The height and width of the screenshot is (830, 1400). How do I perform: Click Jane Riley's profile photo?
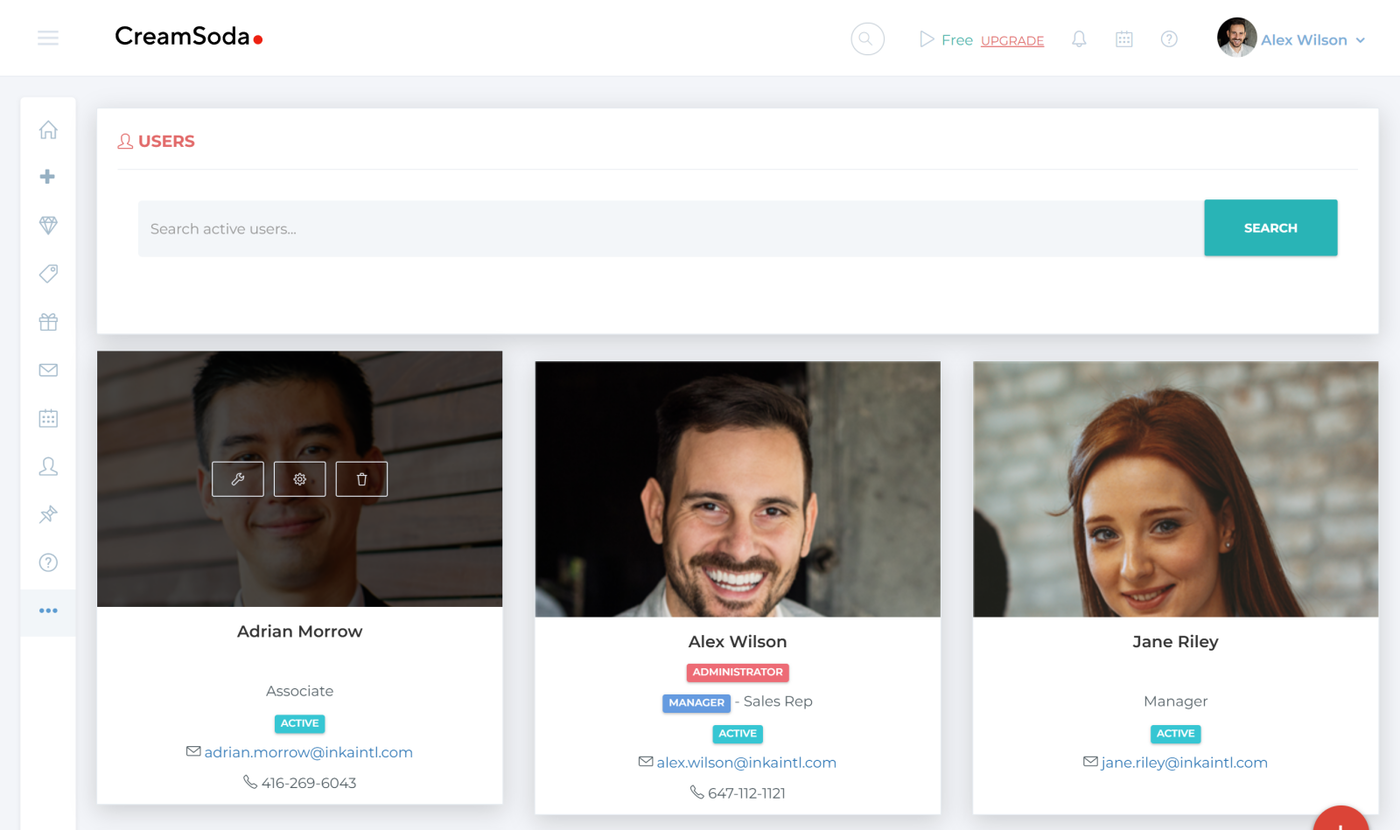1176,489
